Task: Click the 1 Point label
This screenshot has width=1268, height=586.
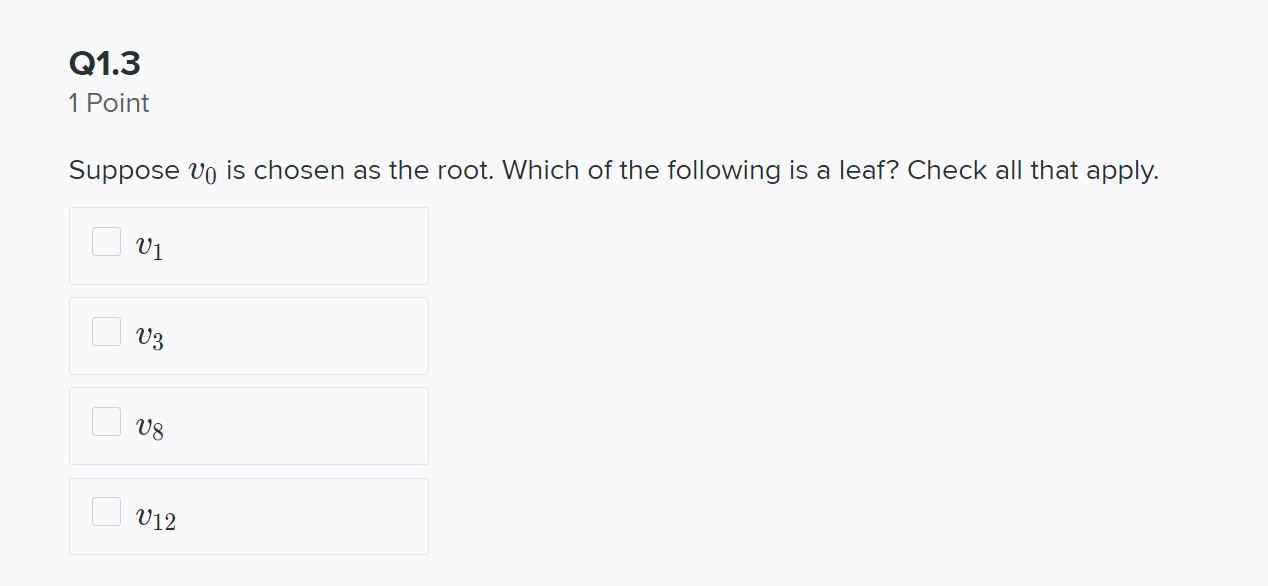Action: pyautogui.click(x=108, y=103)
